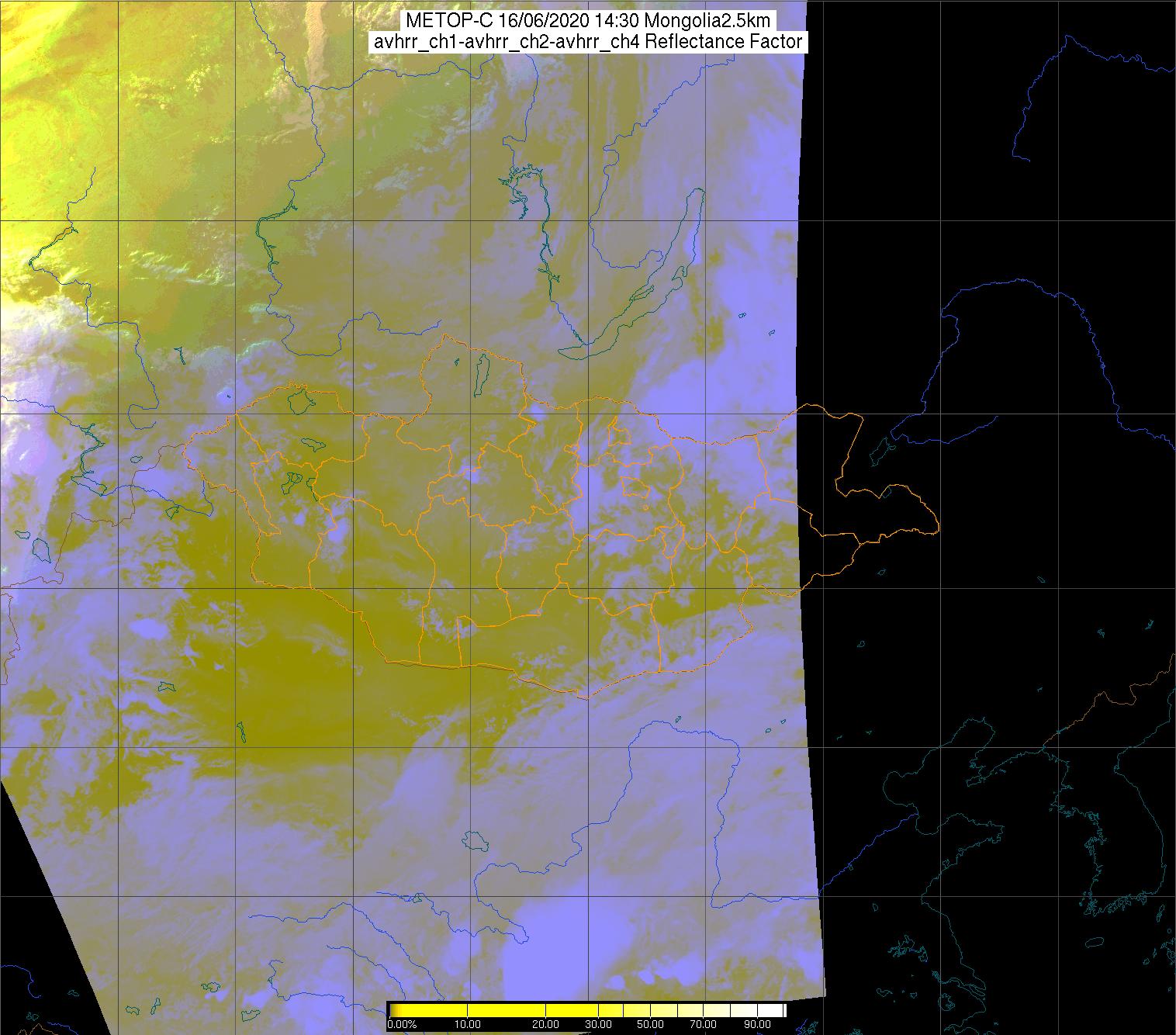1176x1035 pixels.
Task: Click the '90.00' color scale label
Action: (757, 1024)
